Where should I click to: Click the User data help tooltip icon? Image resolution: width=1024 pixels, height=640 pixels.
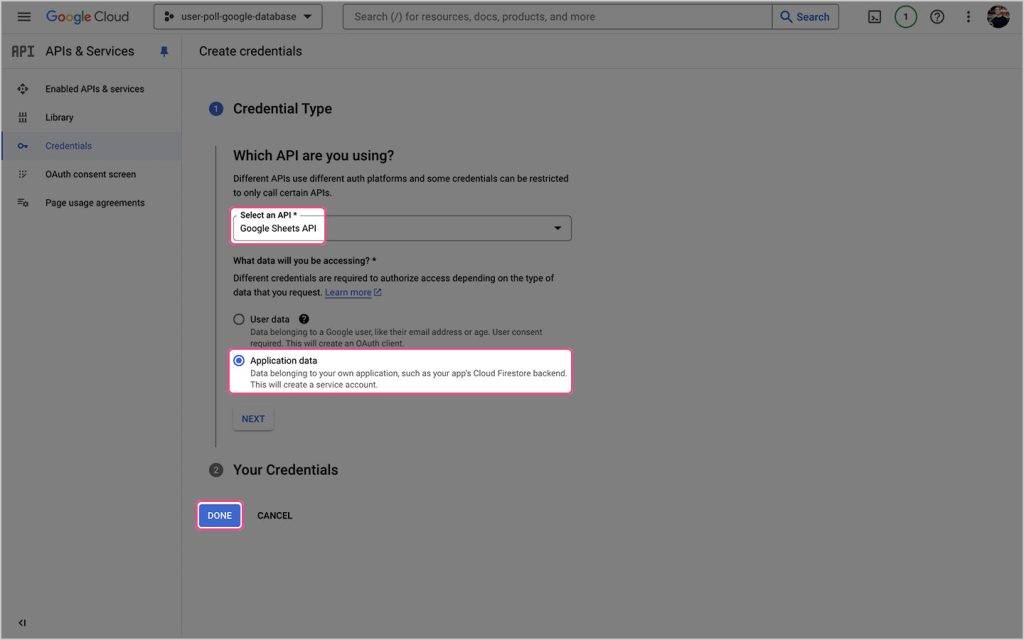tap(304, 319)
